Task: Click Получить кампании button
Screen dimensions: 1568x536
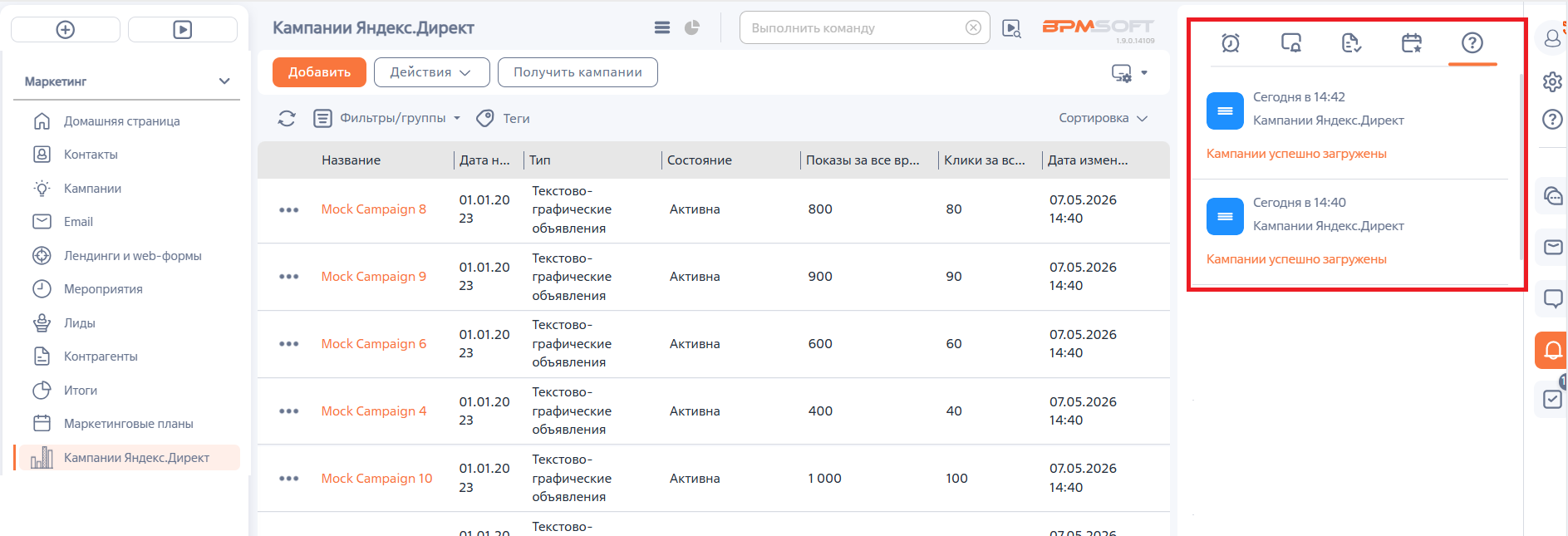Action: [578, 72]
